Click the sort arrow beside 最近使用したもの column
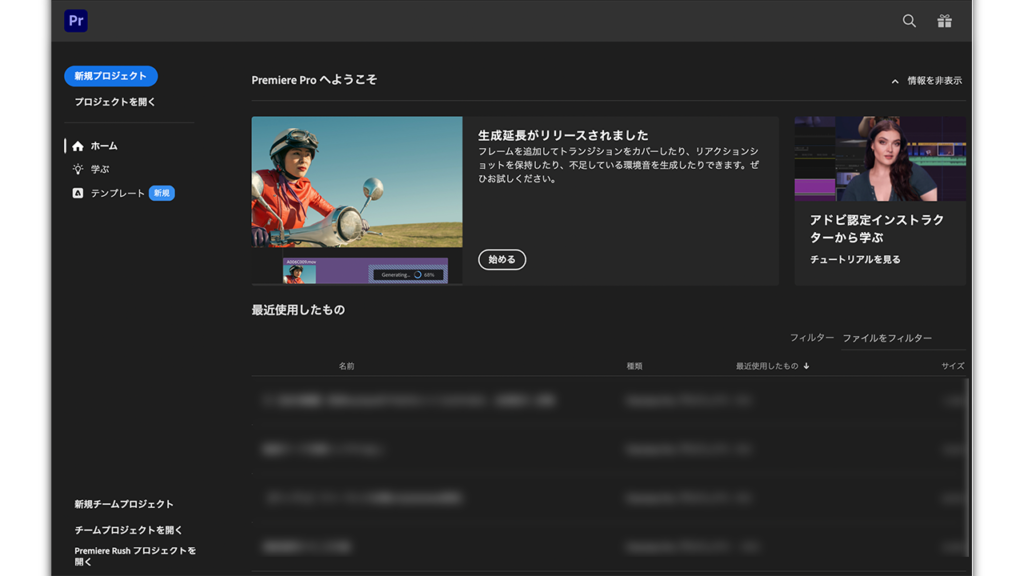Screen dimensions: 1024x576 [807, 366]
